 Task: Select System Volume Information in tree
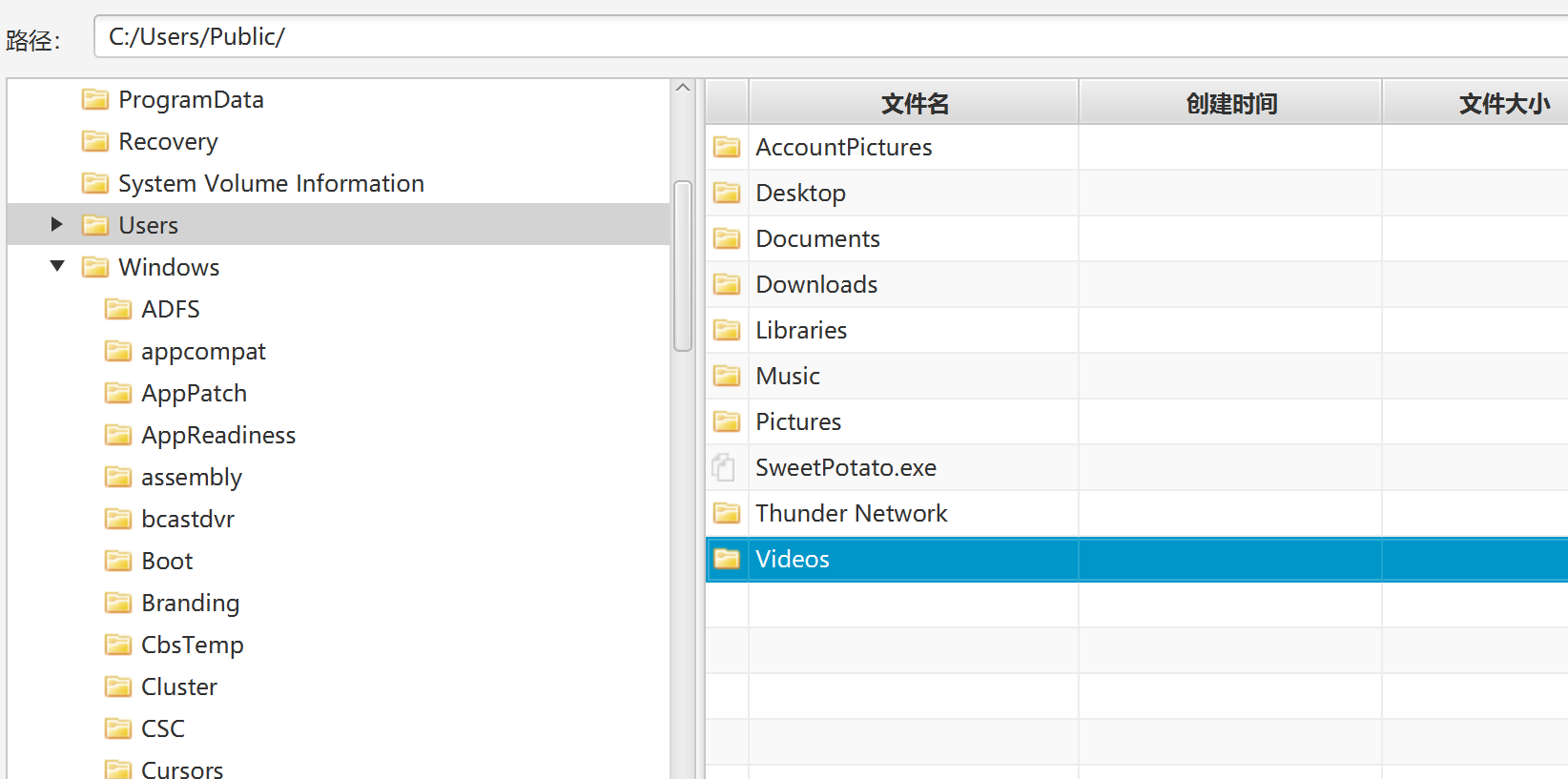[x=271, y=183]
